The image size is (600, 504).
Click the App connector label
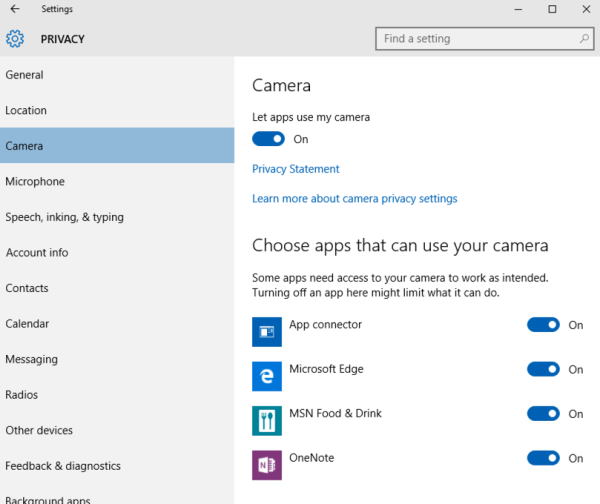click(325, 325)
